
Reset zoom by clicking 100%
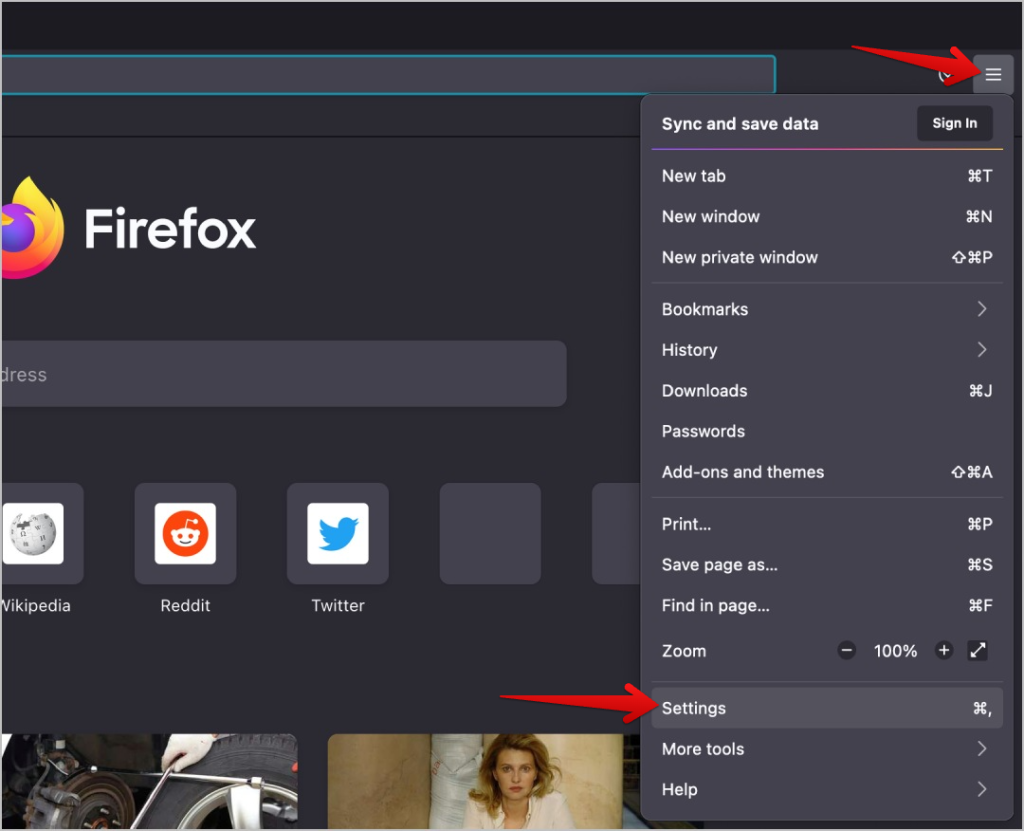coord(895,651)
